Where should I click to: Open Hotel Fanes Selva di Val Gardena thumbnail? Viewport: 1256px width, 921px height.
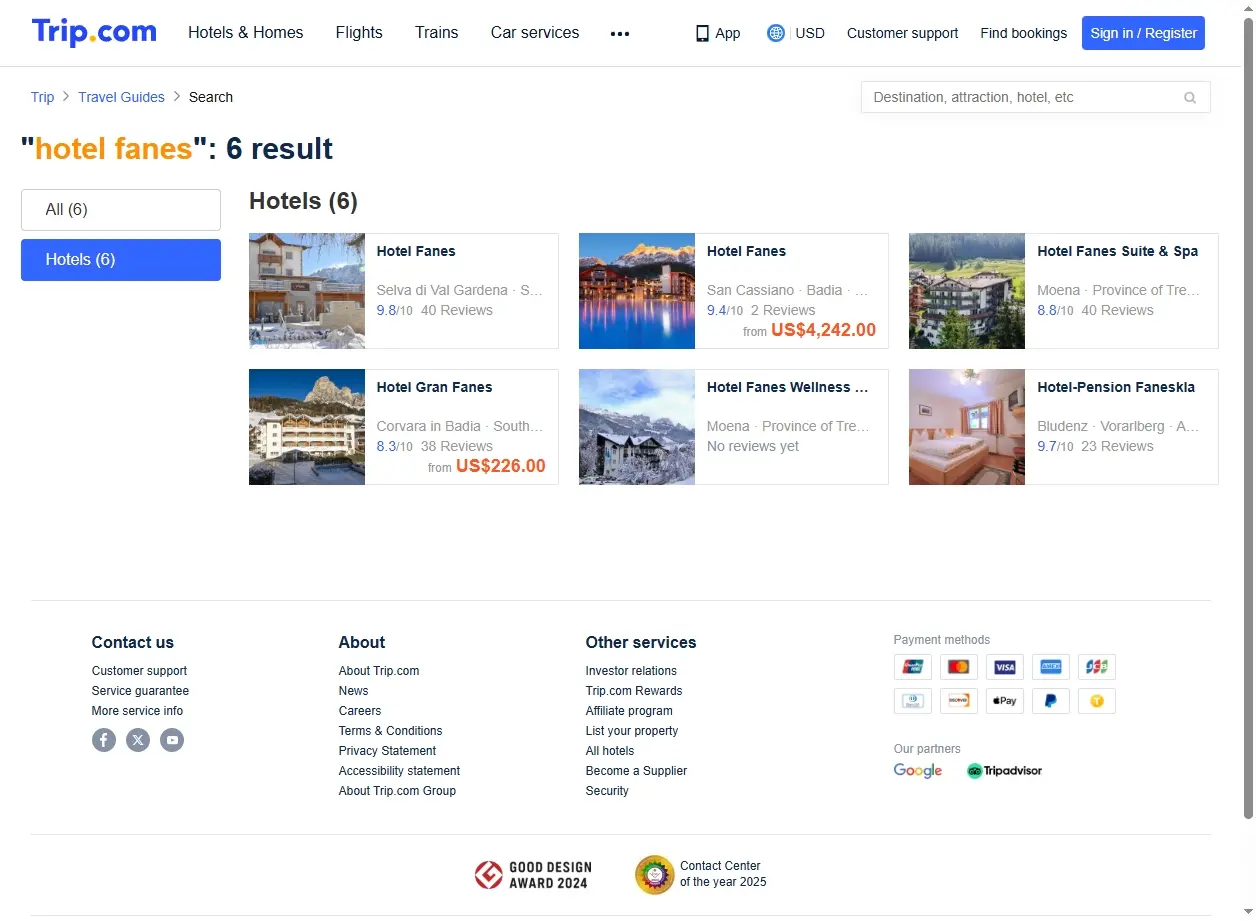coord(307,291)
